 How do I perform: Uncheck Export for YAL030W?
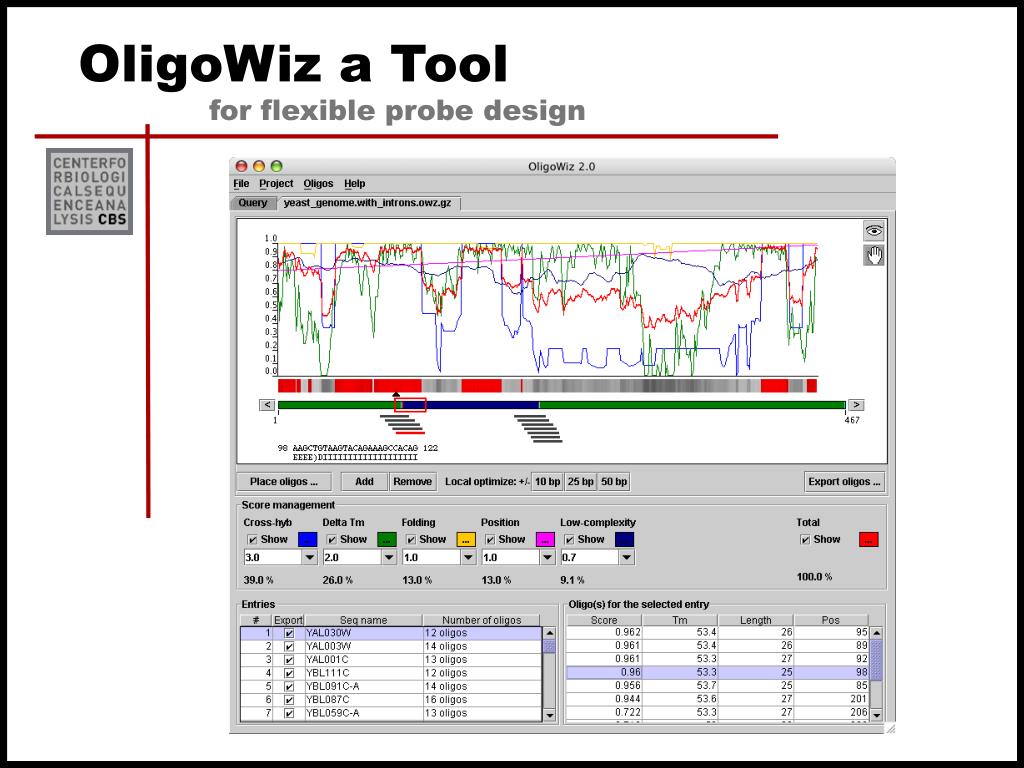pos(289,633)
